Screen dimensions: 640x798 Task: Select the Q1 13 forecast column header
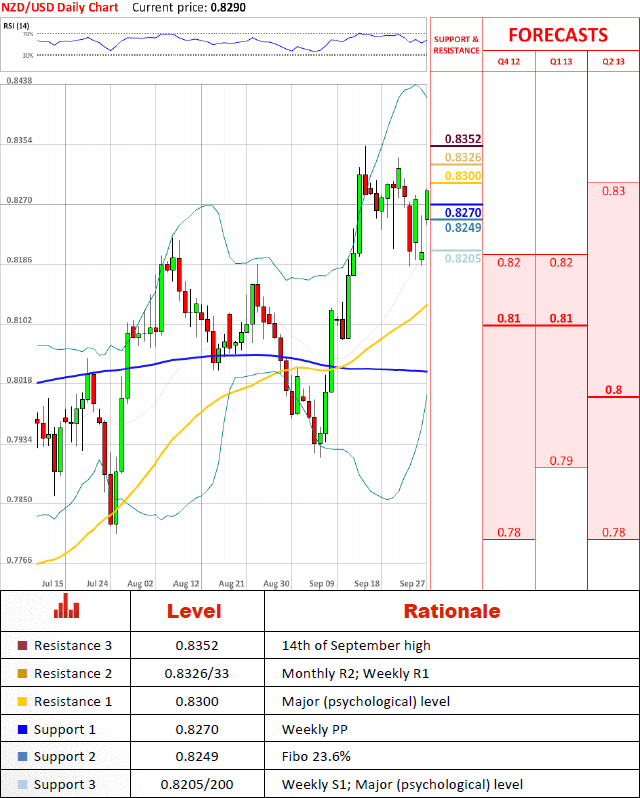point(561,62)
